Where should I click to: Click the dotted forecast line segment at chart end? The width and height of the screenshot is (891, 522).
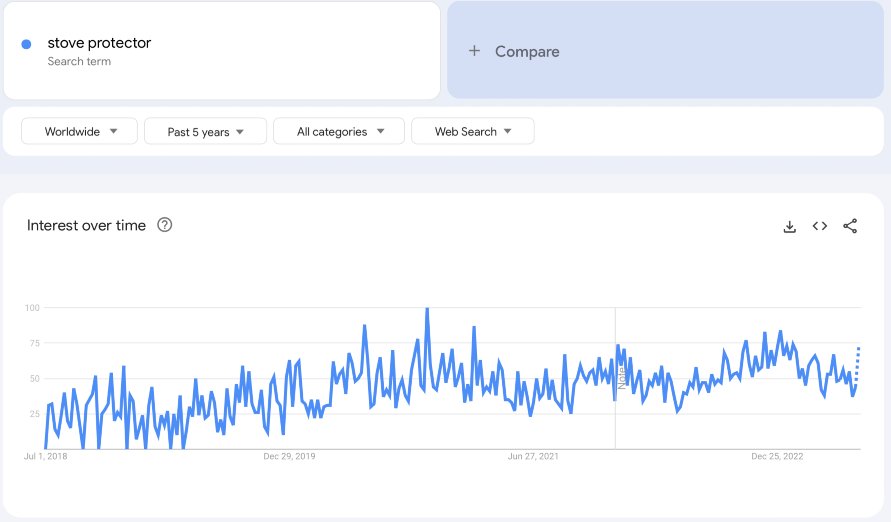(857, 364)
